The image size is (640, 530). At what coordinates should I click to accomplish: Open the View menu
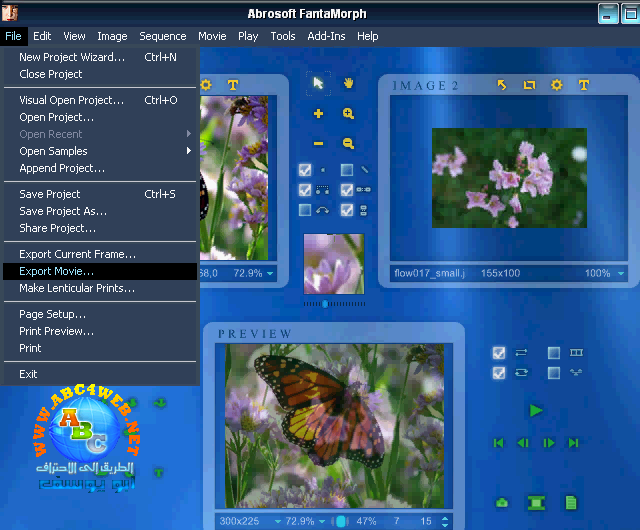(x=74, y=36)
